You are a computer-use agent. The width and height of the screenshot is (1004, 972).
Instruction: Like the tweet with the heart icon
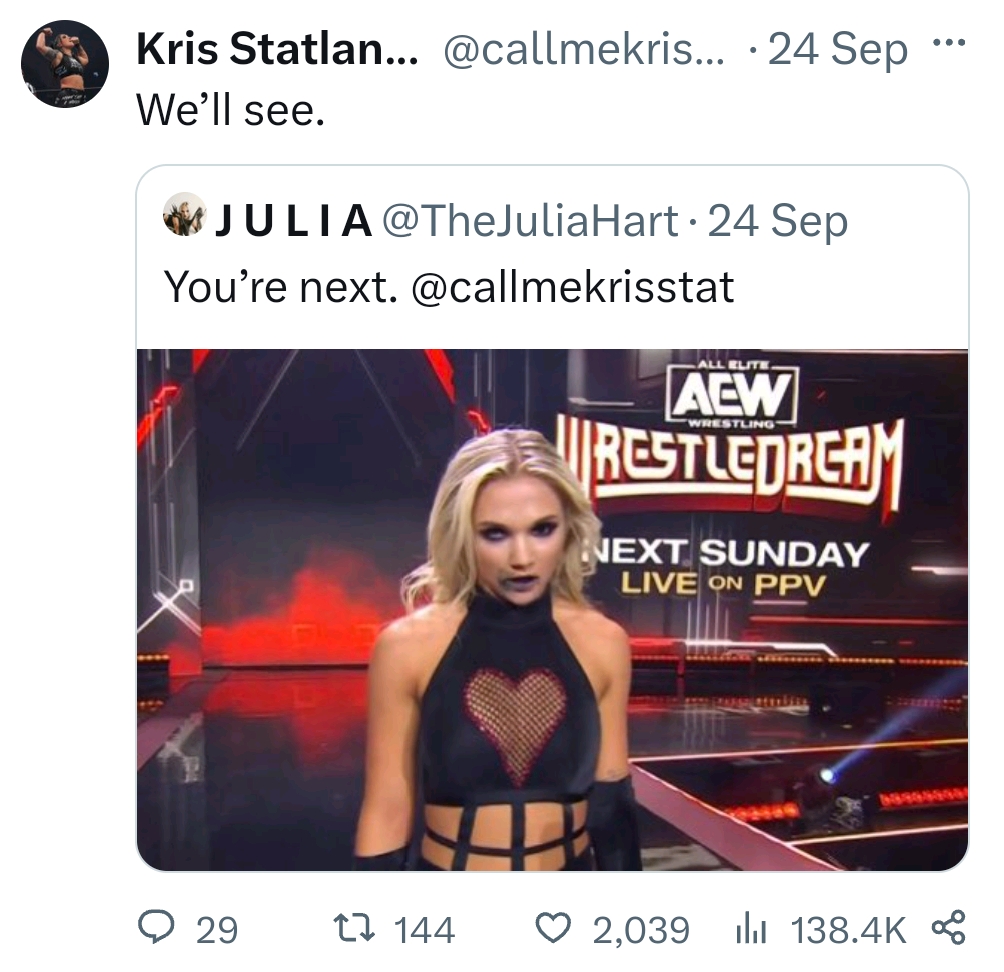[553, 928]
